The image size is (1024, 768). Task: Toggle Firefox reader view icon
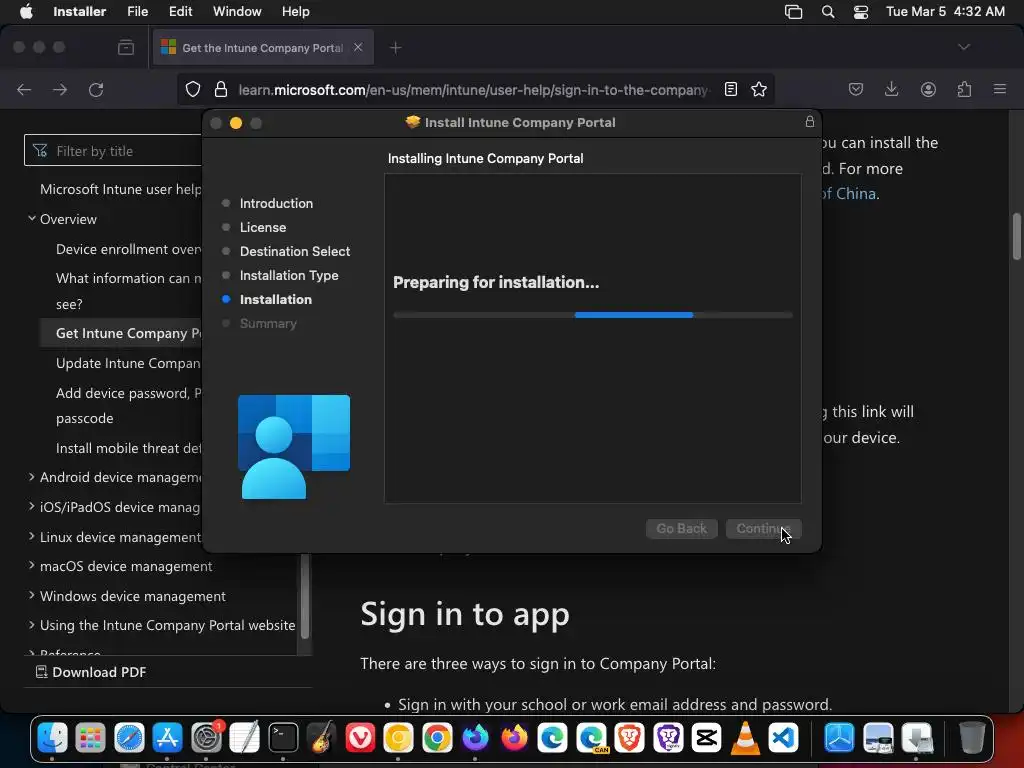(731, 89)
